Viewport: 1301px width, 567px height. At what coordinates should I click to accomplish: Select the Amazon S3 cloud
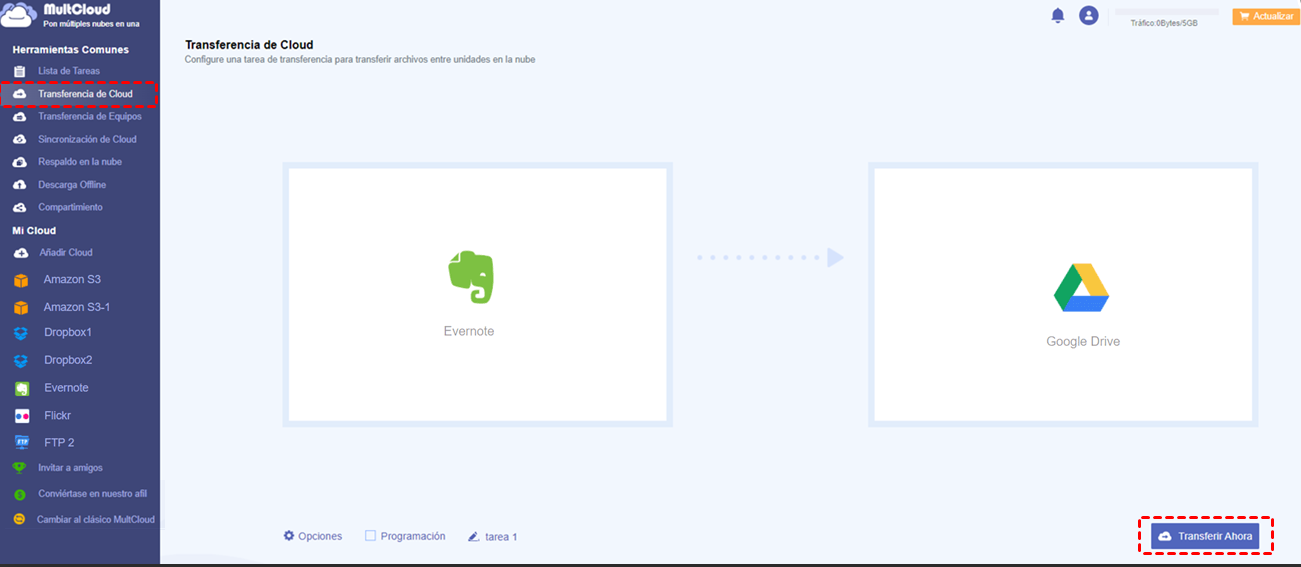(72, 280)
